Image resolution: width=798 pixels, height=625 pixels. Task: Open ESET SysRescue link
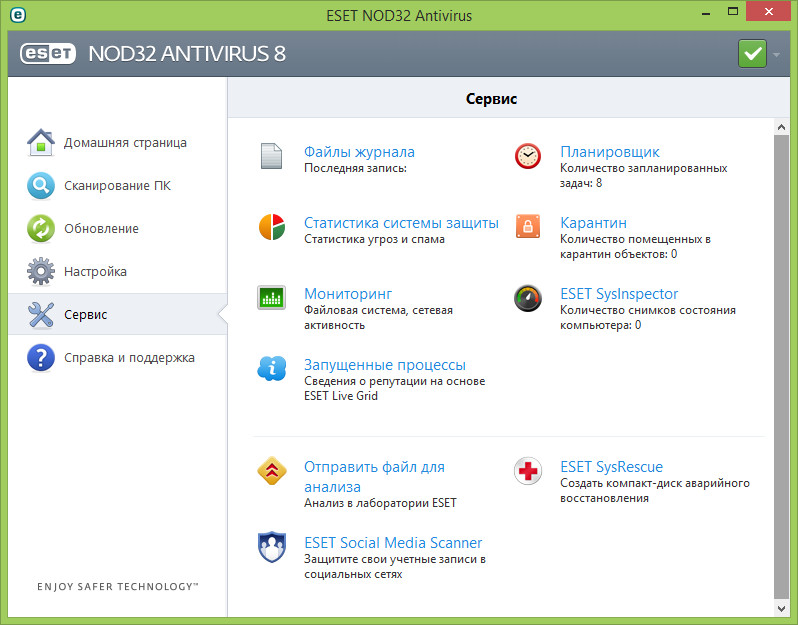point(611,467)
